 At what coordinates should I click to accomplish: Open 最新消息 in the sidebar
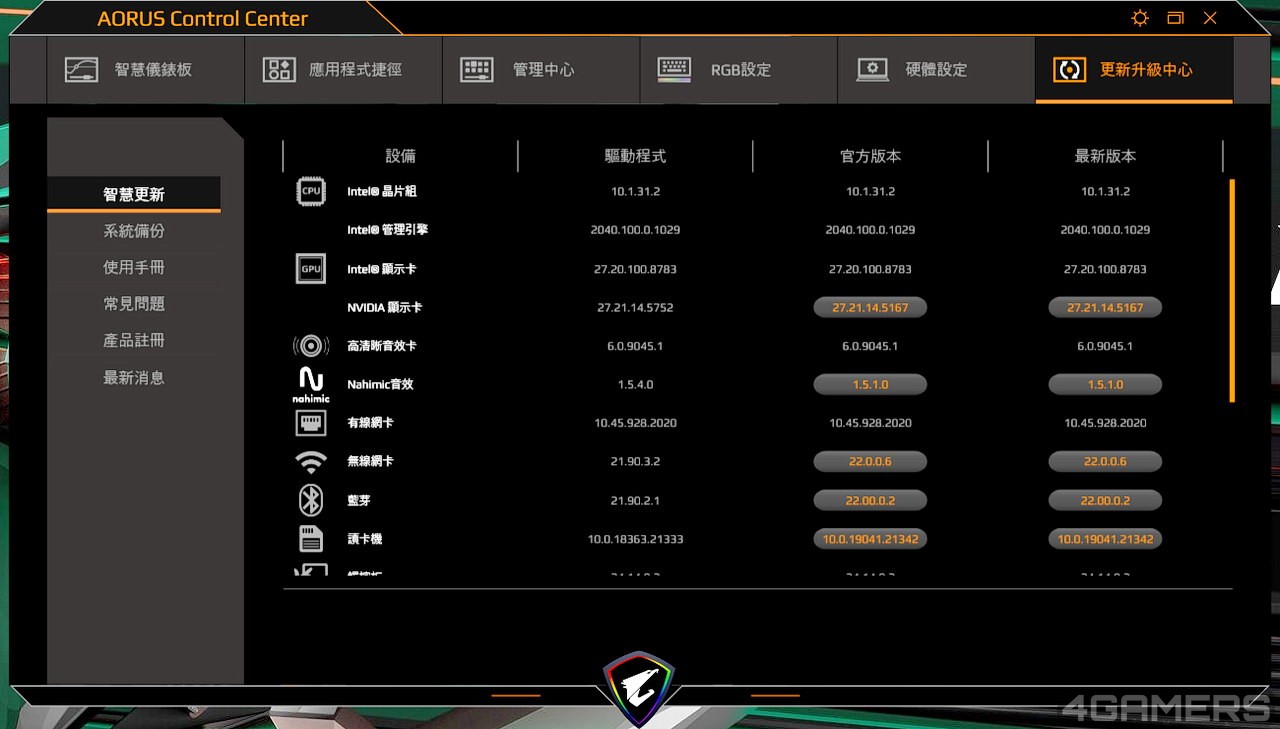pos(134,378)
